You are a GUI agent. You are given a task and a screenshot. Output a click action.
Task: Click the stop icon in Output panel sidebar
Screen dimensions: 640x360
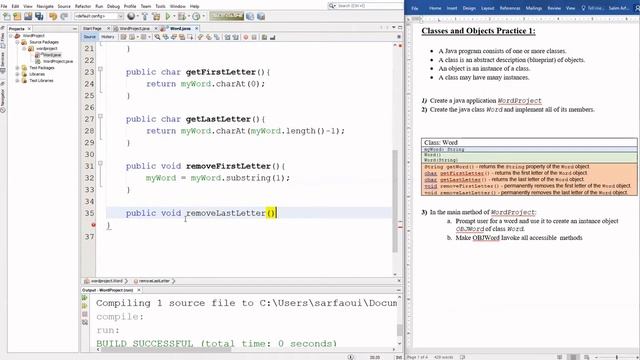coord(84,314)
